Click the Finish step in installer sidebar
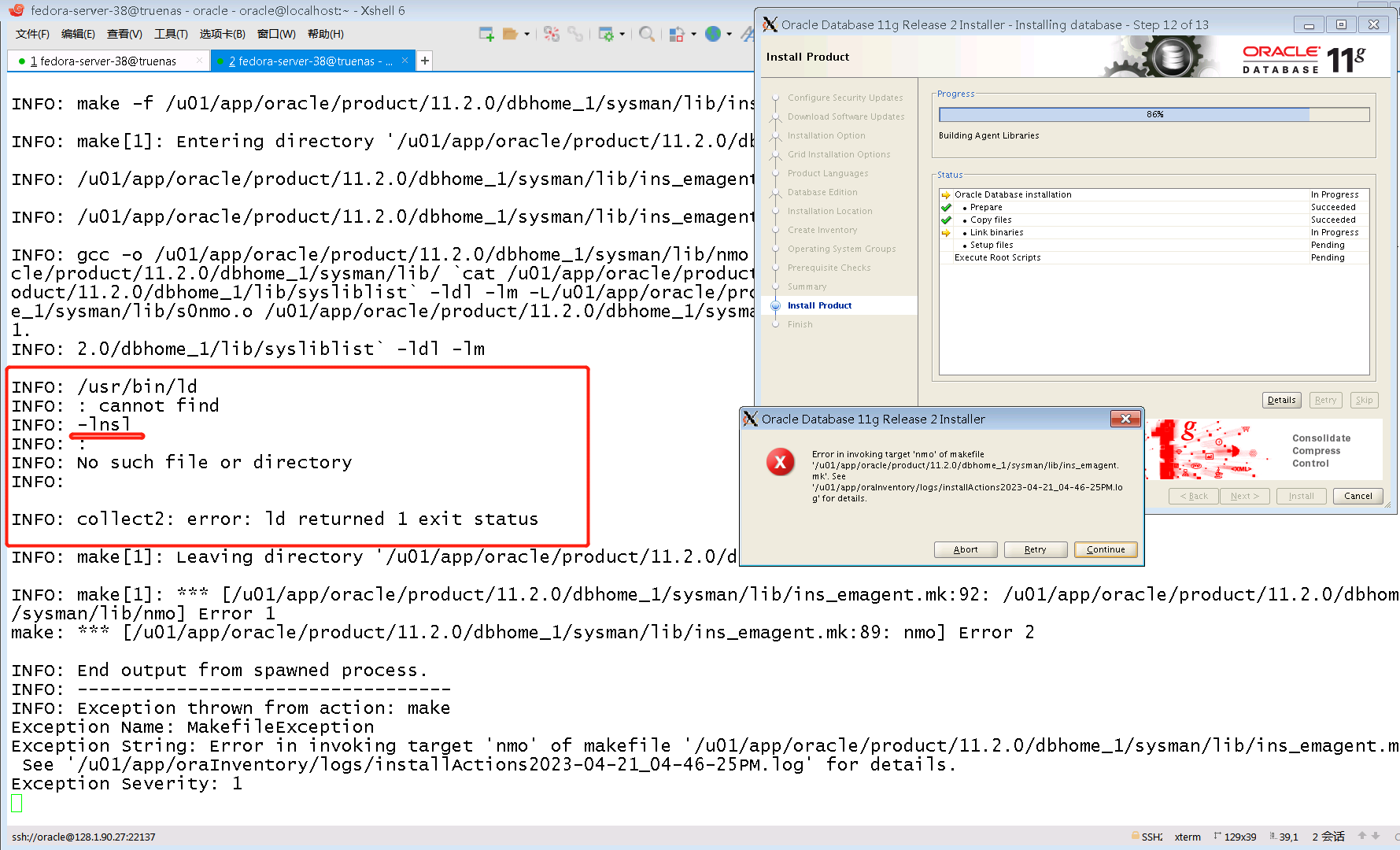Screen dimensions: 1400x850 tap(800, 324)
